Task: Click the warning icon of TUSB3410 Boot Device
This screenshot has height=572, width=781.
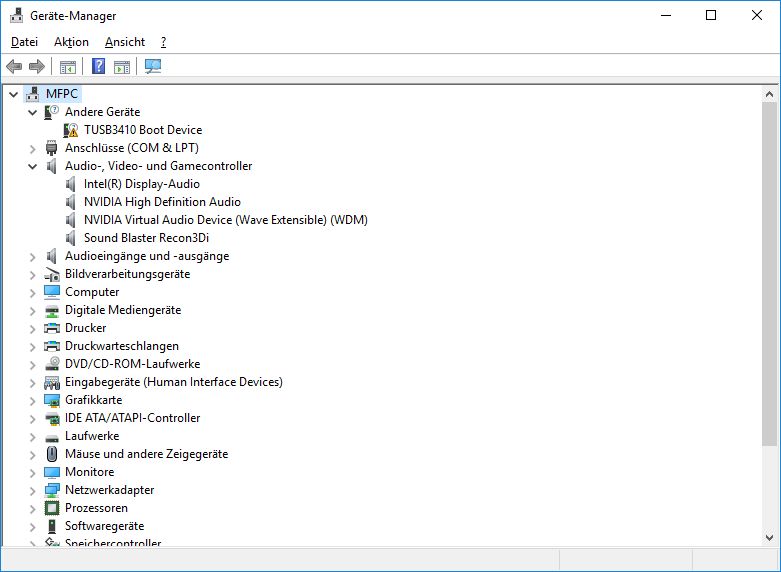Action: (x=71, y=130)
